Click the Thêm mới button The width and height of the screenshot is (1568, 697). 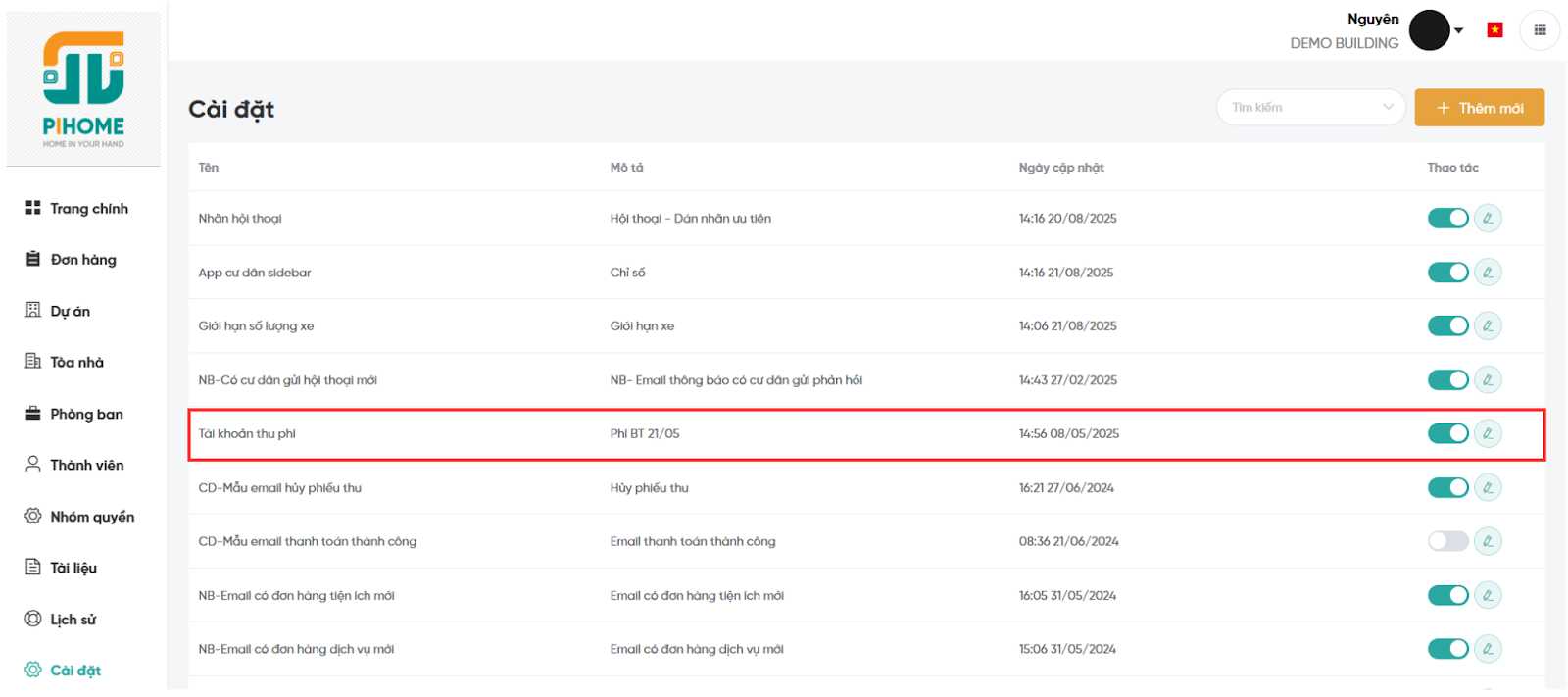click(1479, 108)
